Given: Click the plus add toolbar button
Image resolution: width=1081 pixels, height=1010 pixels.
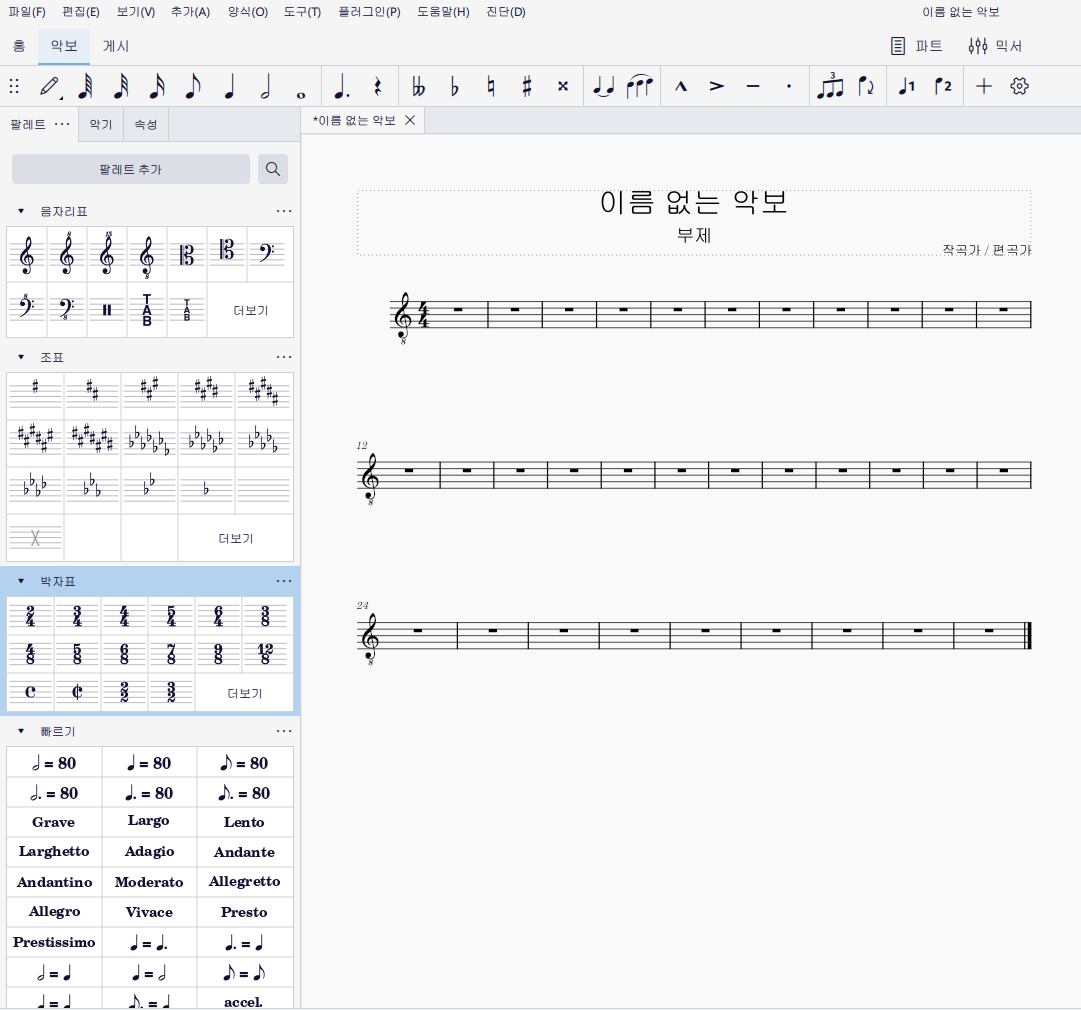Looking at the screenshot, I should point(984,86).
